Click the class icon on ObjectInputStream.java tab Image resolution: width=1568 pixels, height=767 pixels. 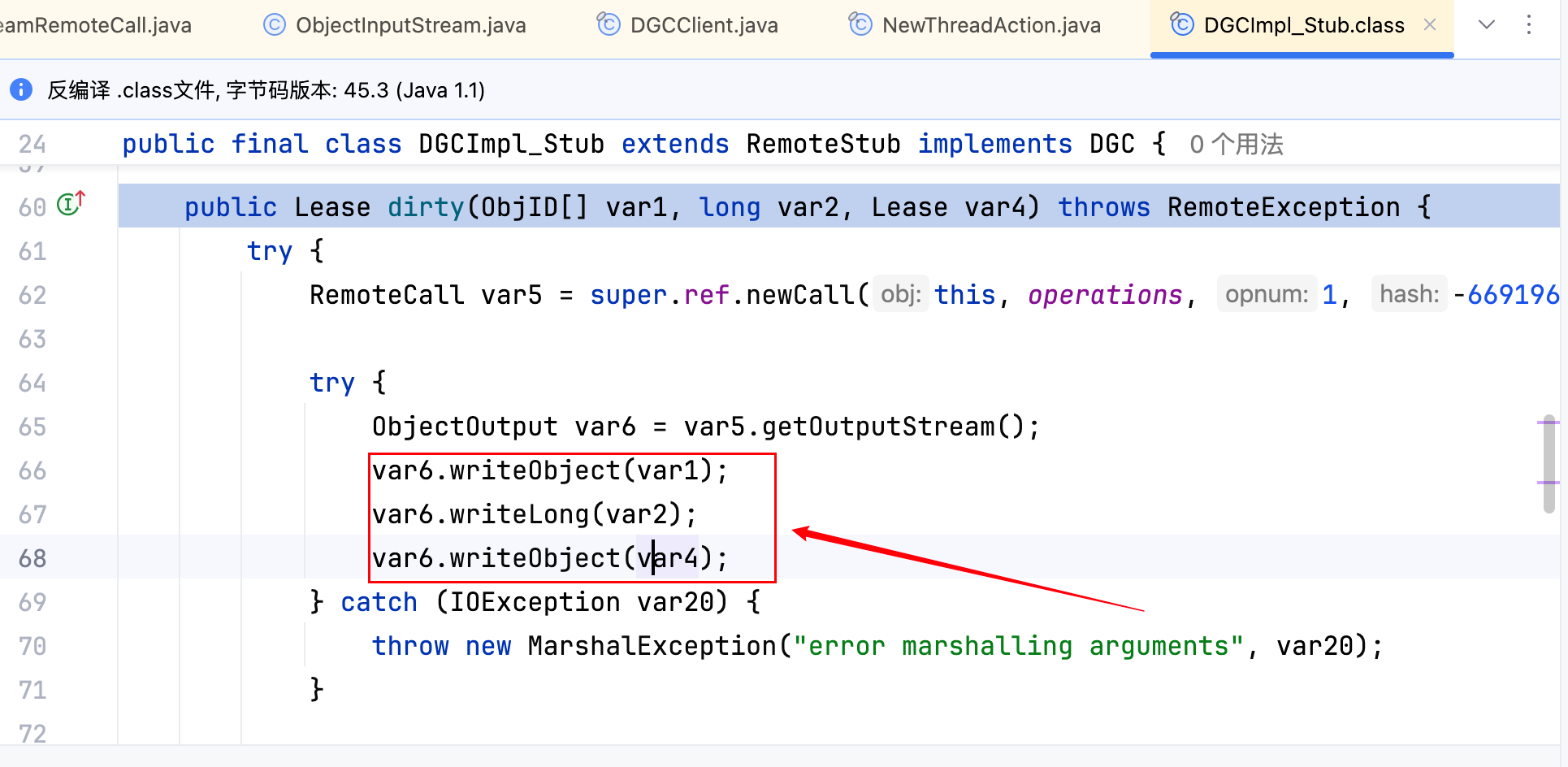(275, 25)
